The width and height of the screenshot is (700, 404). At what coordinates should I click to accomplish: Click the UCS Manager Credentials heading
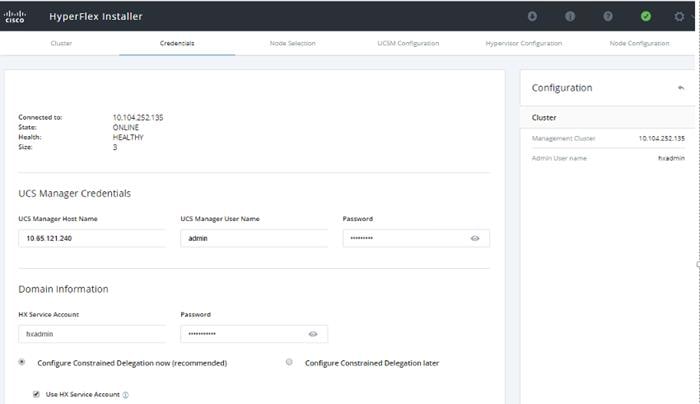[75, 193]
